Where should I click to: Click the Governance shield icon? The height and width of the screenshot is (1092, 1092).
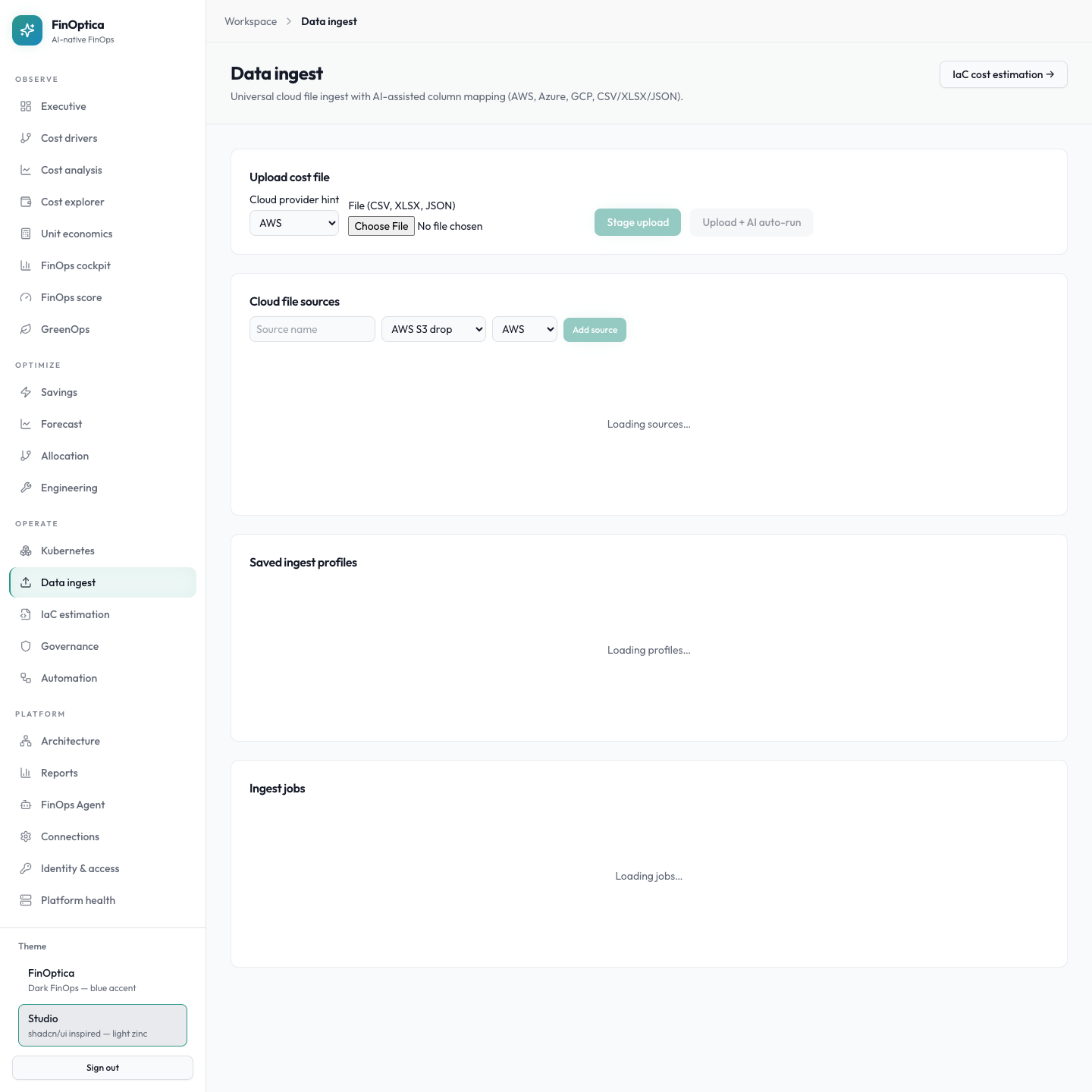[x=26, y=646]
